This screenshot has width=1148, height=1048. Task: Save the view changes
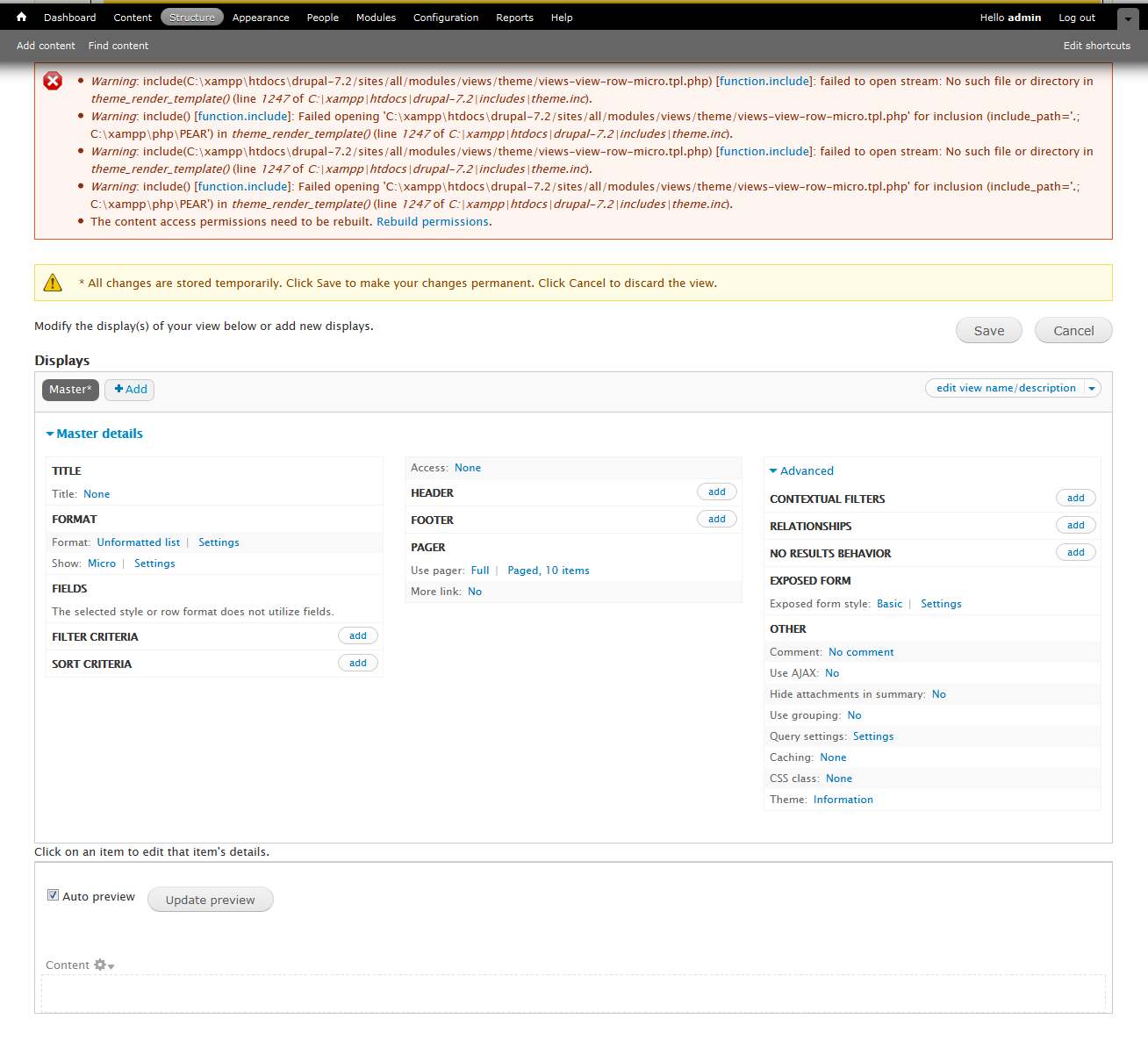pos(988,331)
